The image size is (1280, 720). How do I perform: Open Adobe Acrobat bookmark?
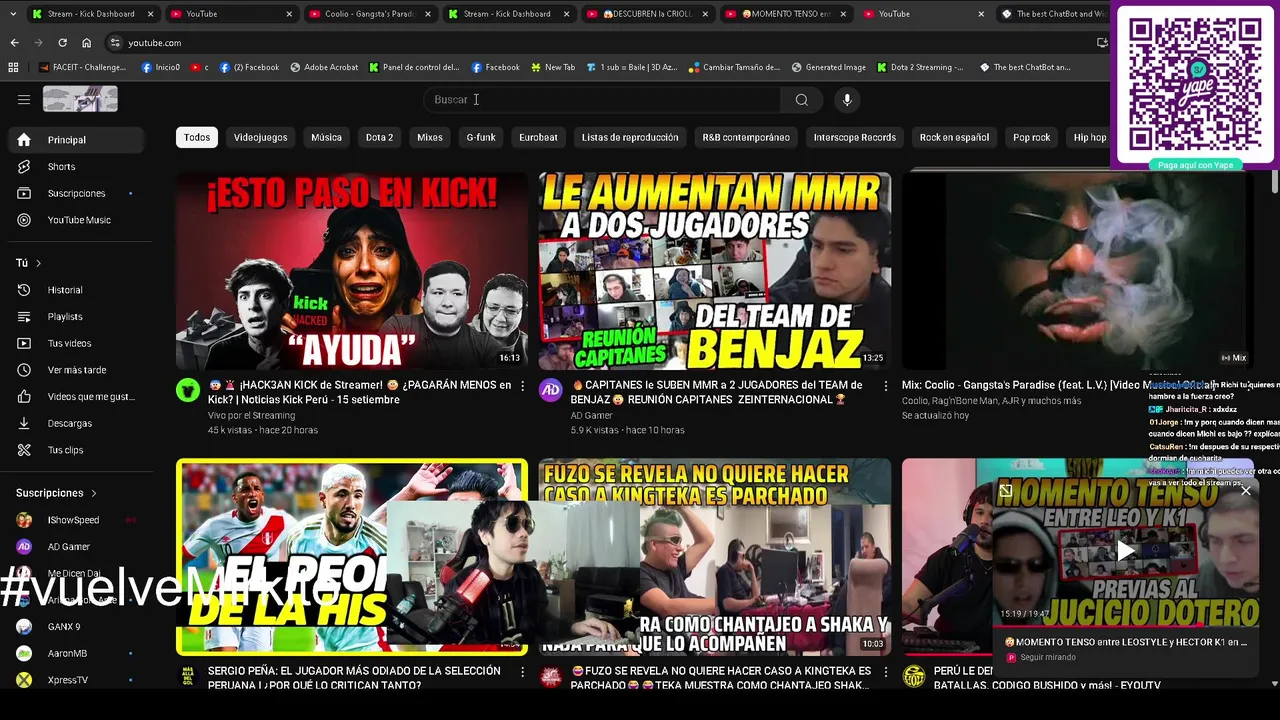click(x=324, y=67)
